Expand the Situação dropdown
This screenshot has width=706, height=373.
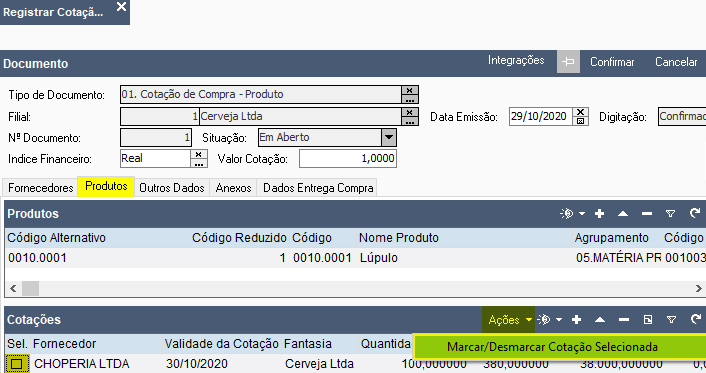pyautogui.click(x=389, y=137)
